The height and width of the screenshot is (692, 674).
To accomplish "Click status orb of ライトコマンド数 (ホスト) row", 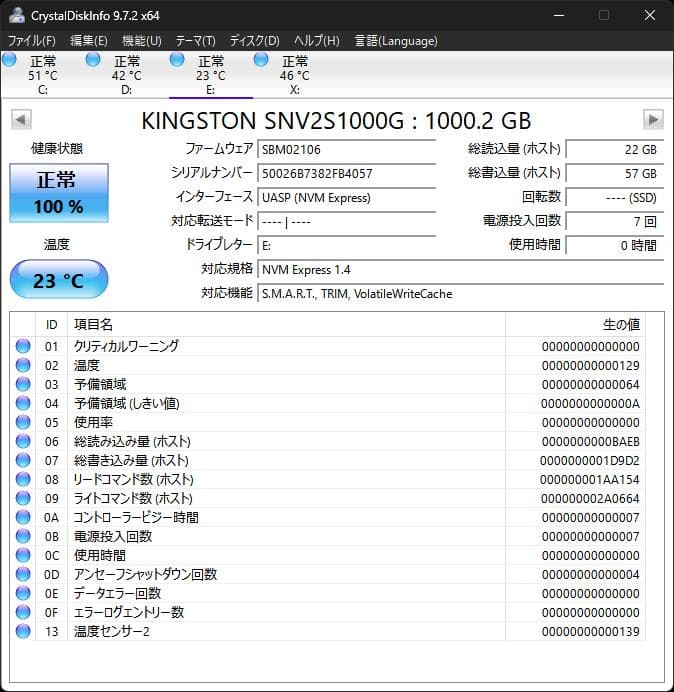I will tap(23, 498).
